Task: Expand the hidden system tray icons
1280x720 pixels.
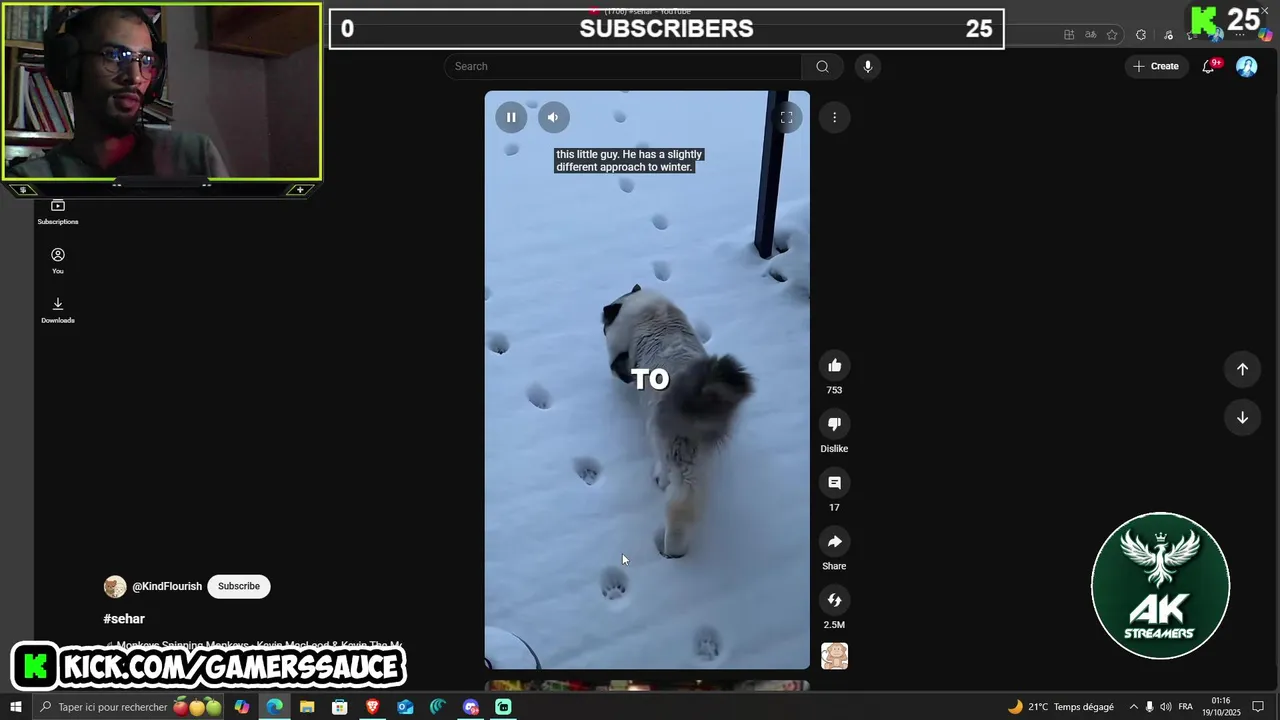Action: (1133, 707)
